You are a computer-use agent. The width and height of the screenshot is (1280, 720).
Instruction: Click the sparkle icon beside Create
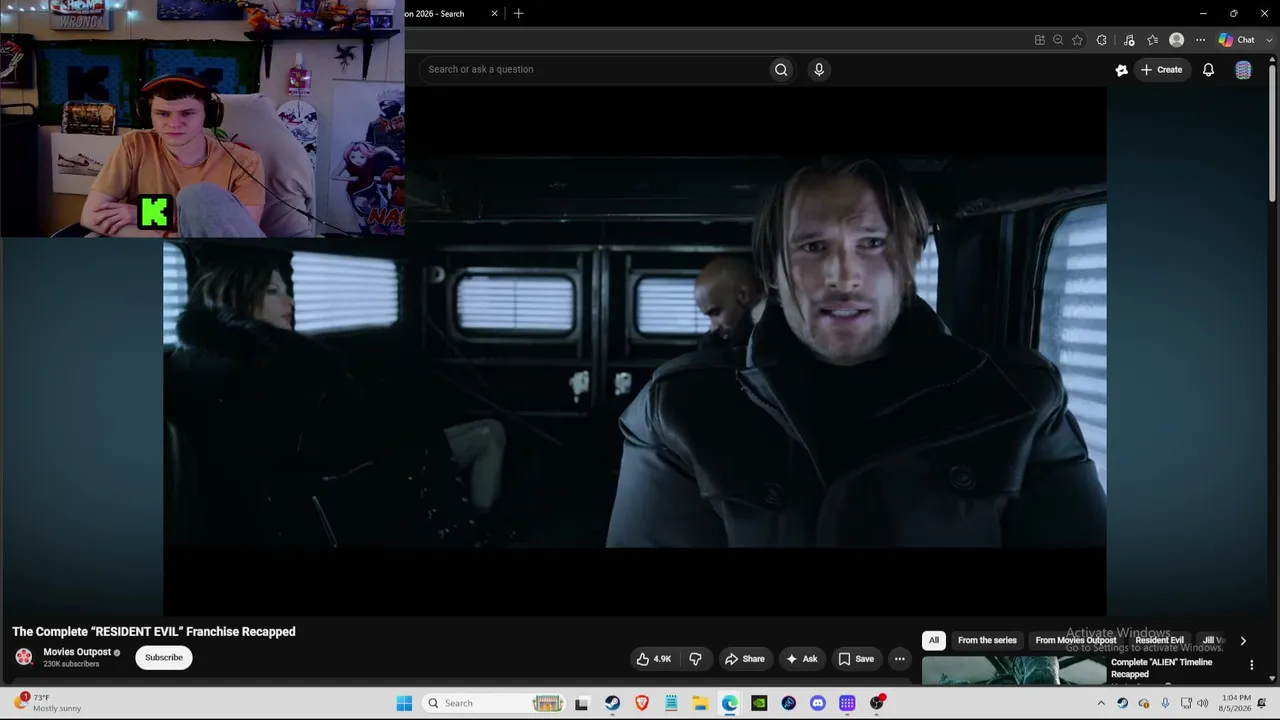point(1121,70)
